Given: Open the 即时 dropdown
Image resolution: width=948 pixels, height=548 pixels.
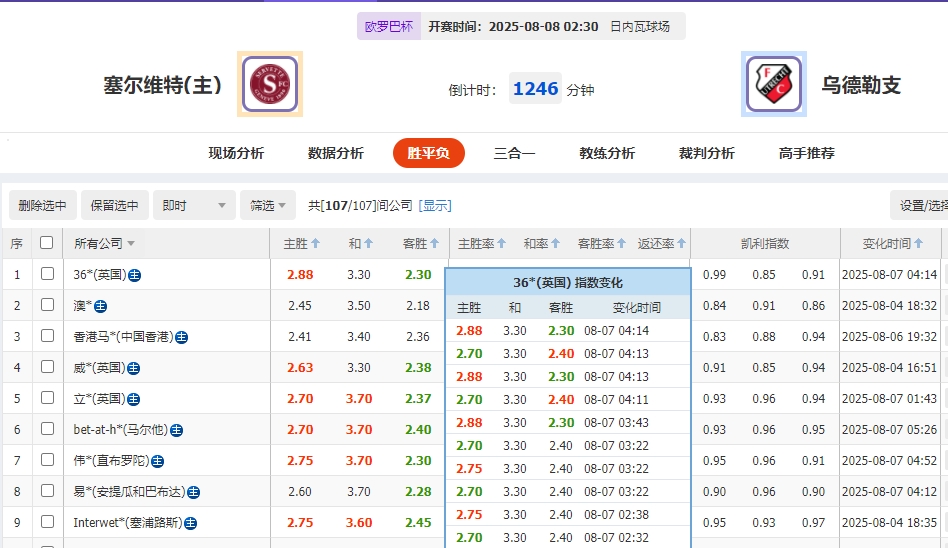Looking at the screenshot, I should [195, 205].
